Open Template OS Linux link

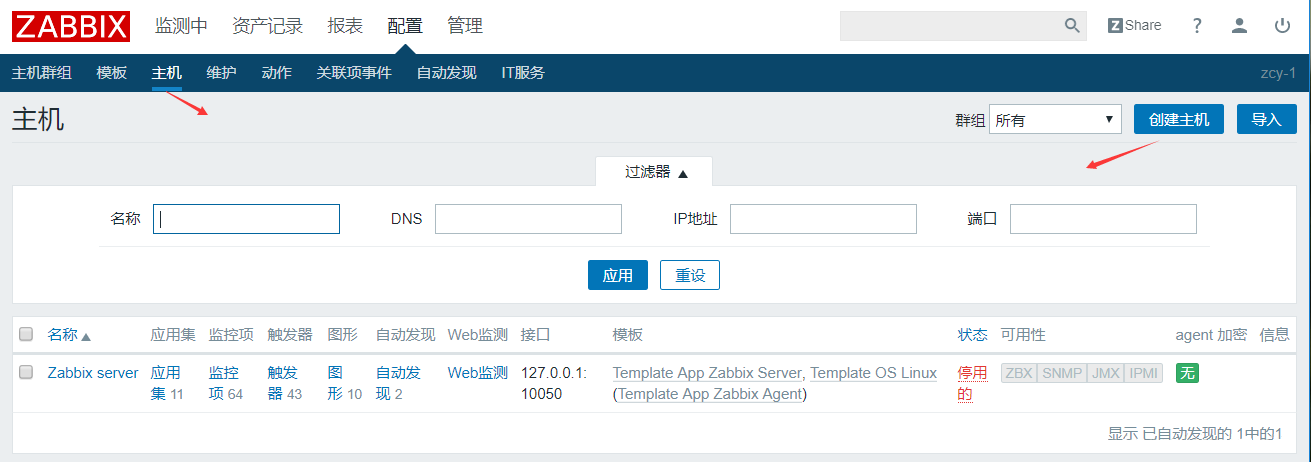[x=873, y=373]
